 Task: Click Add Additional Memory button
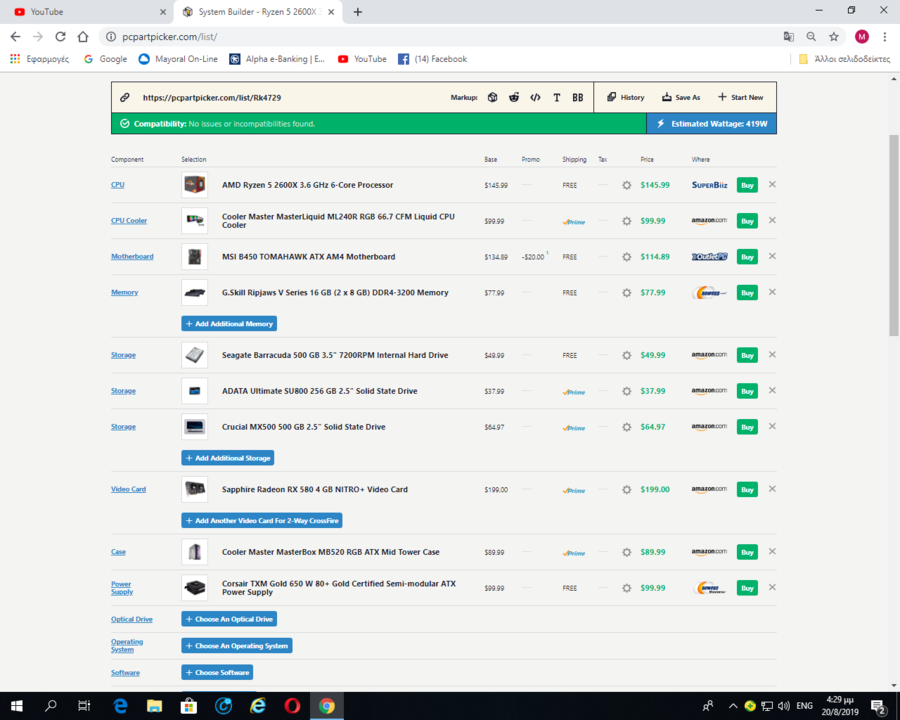[229, 324]
